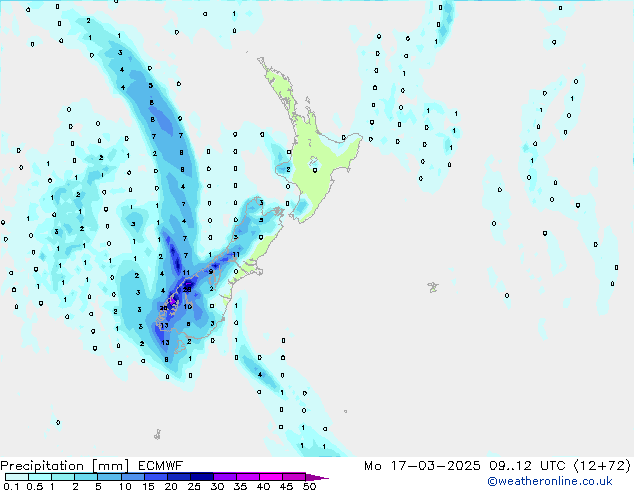This screenshot has height=490, width=634.
Task: Click the '11' value near northern South Island
Action: click(x=236, y=254)
